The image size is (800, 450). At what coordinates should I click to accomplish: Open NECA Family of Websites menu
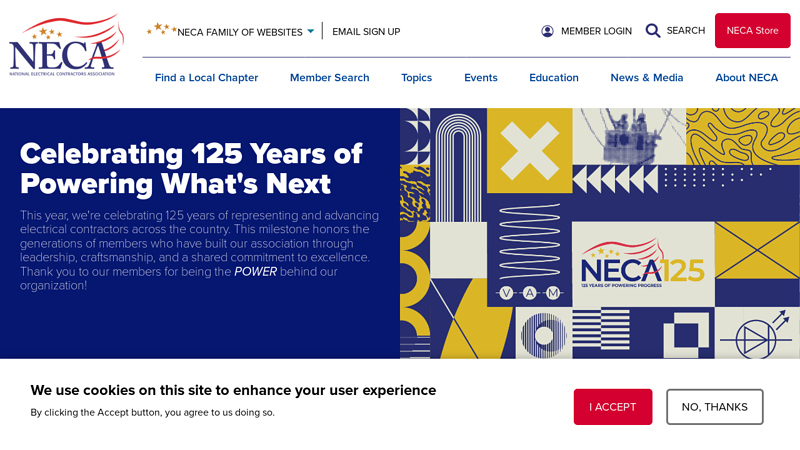coord(240,32)
